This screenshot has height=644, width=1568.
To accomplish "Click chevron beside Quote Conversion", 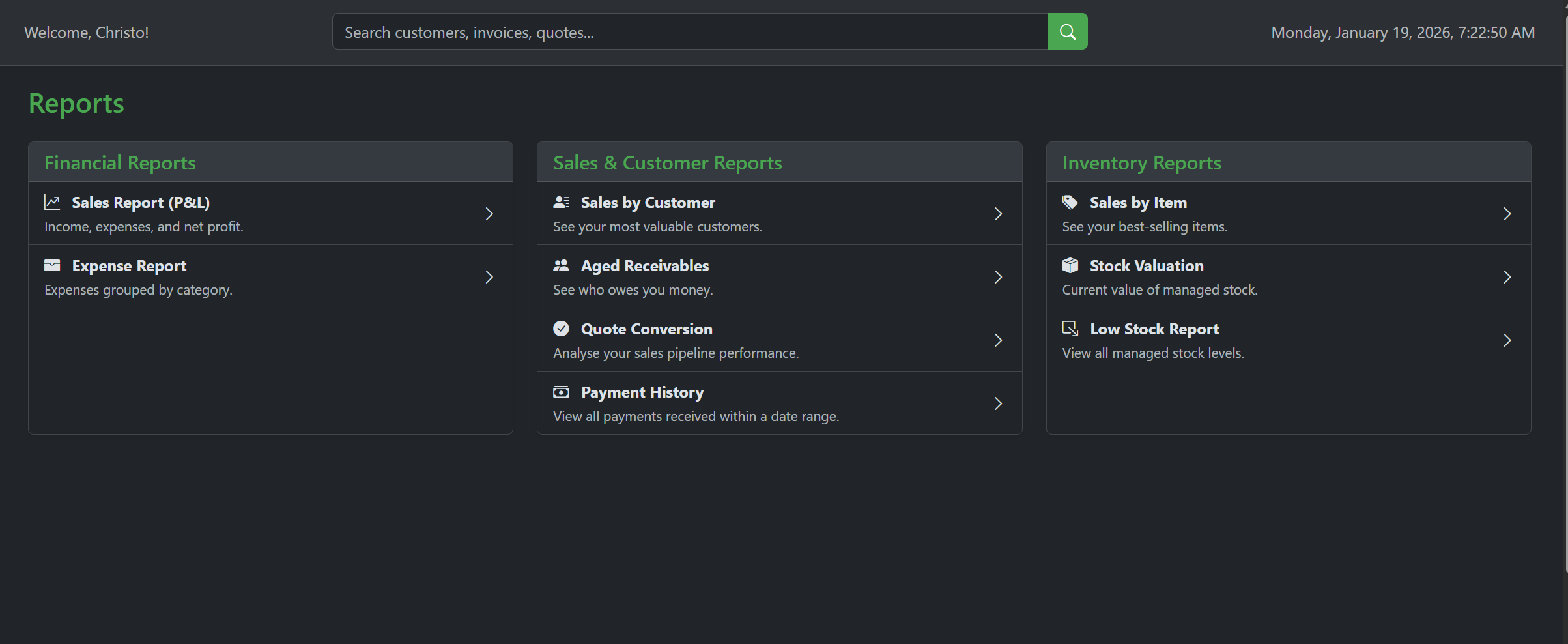I will pyautogui.click(x=998, y=340).
